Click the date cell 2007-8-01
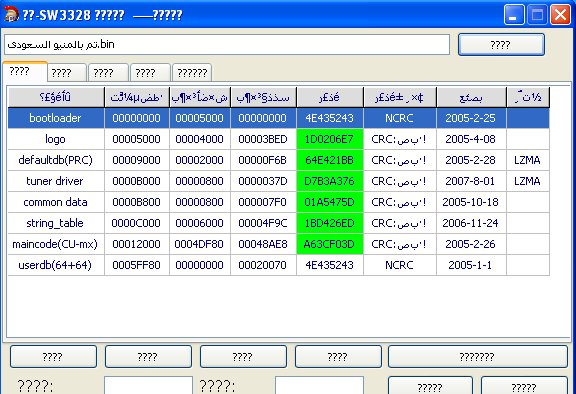The image size is (576, 394). (x=471, y=181)
